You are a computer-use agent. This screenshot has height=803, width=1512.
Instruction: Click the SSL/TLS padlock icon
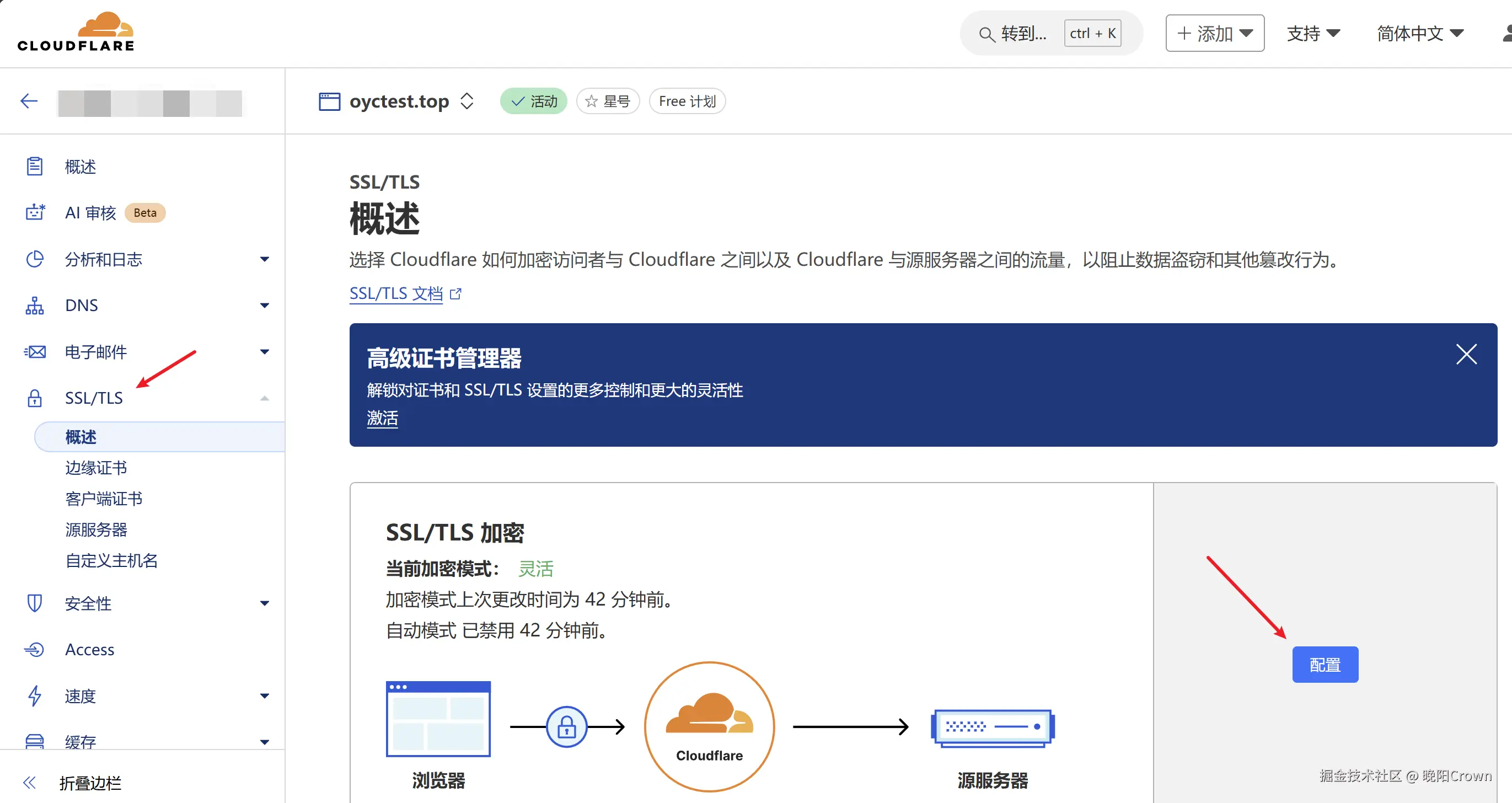(35, 398)
